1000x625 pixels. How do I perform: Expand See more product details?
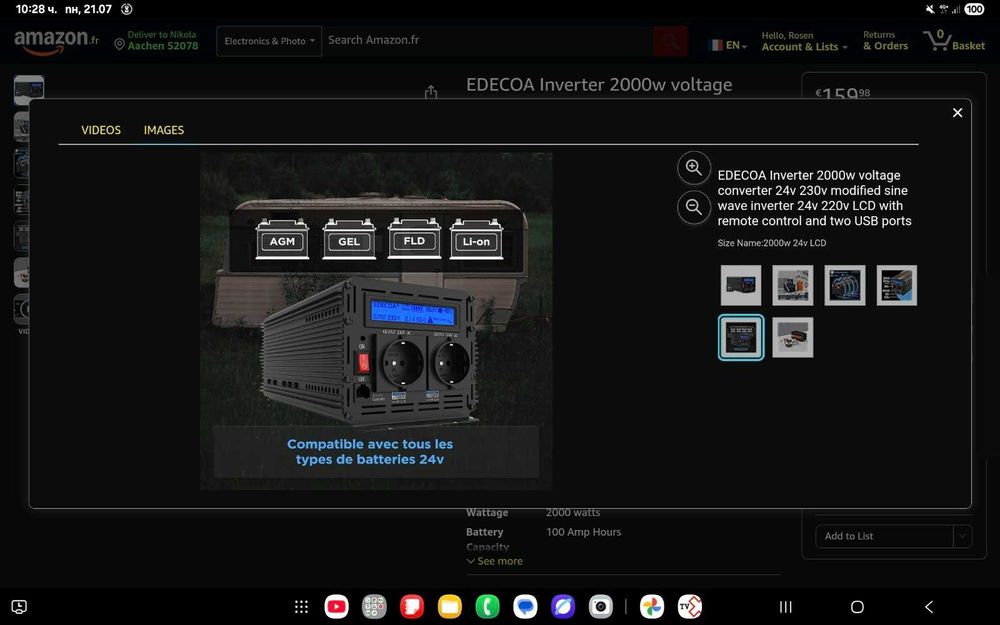[494, 561]
